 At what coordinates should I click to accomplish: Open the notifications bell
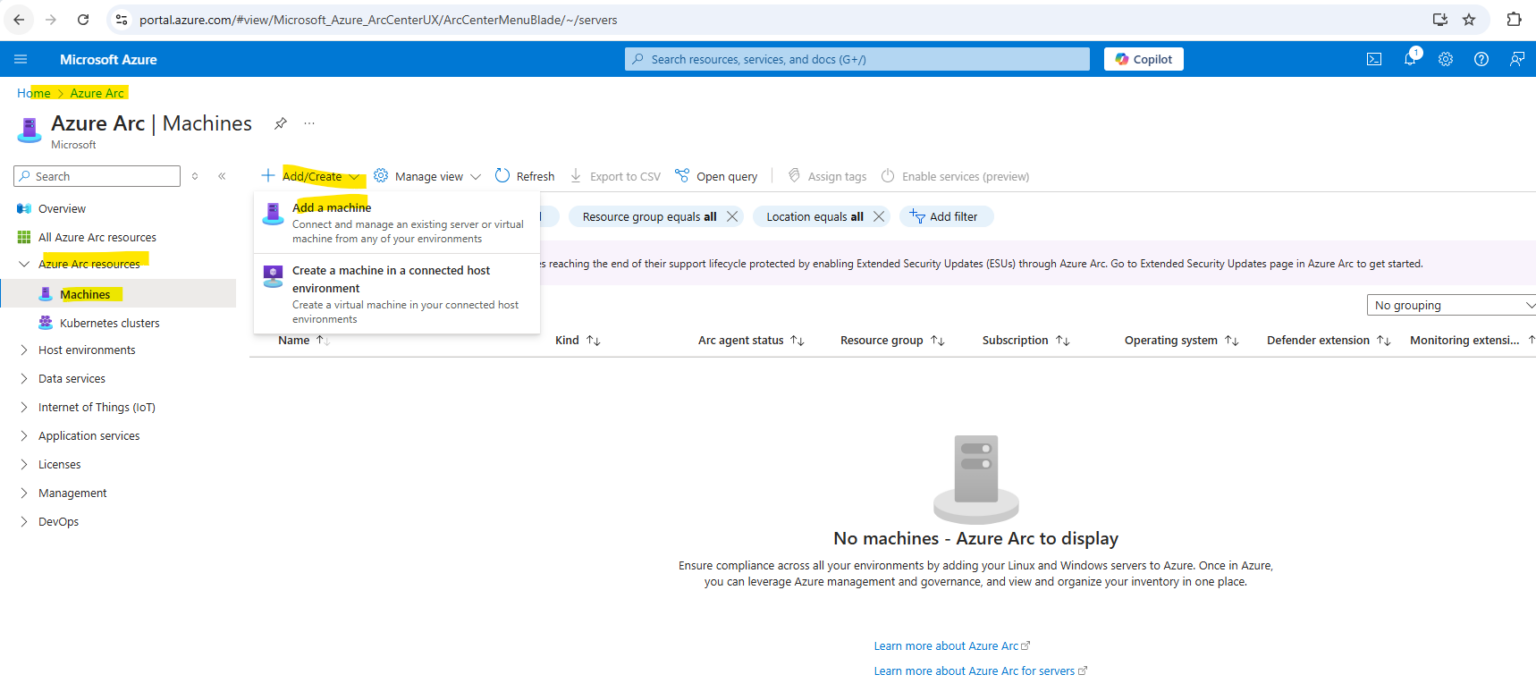click(1409, 59)
